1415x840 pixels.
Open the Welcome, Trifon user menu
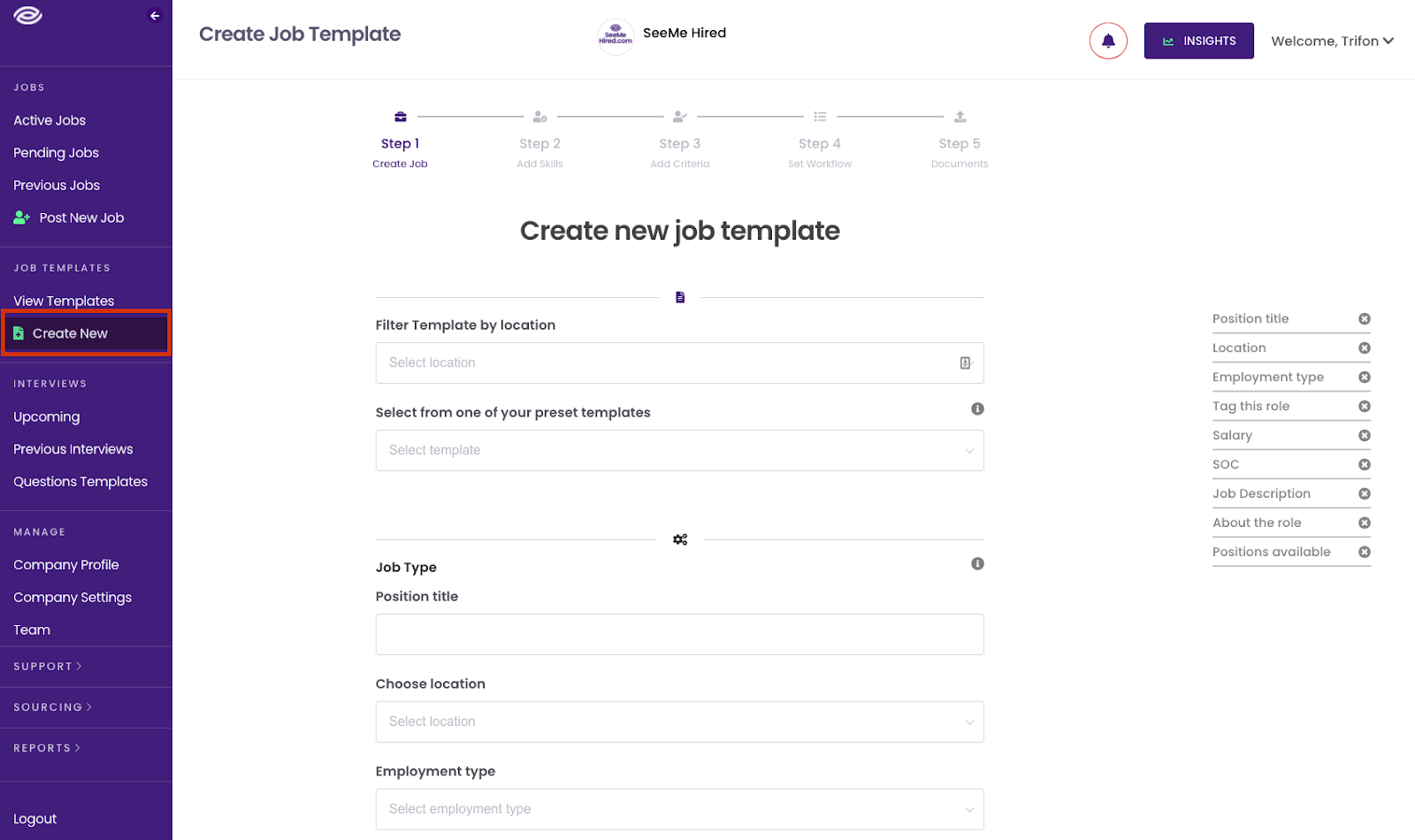tap(1332, 41)
